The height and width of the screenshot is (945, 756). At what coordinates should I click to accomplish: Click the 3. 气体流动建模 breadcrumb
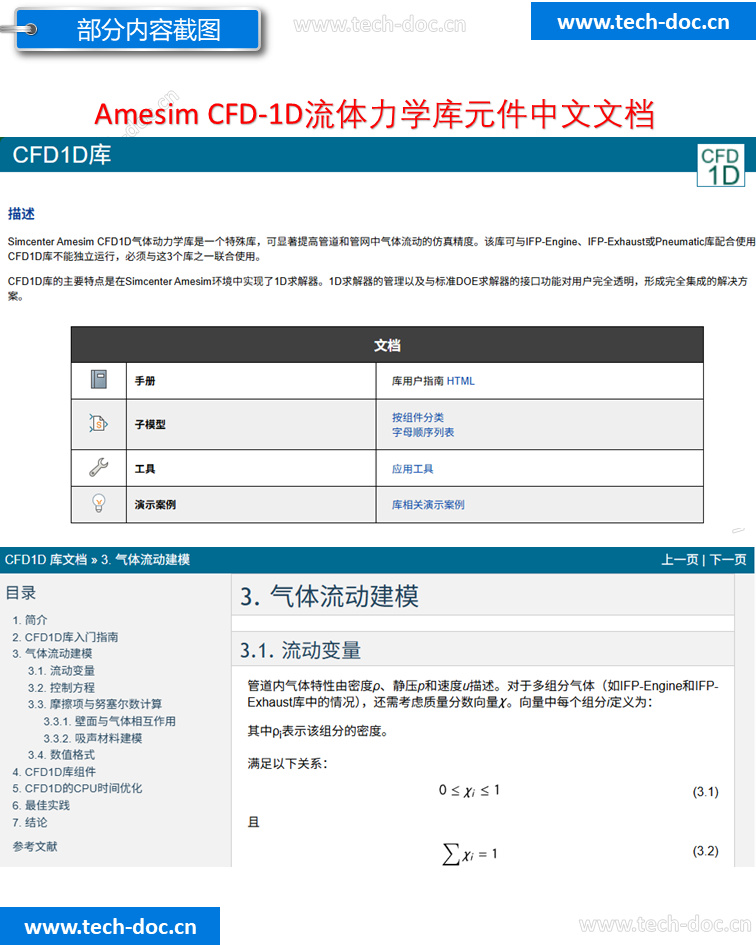click(145, 560)
